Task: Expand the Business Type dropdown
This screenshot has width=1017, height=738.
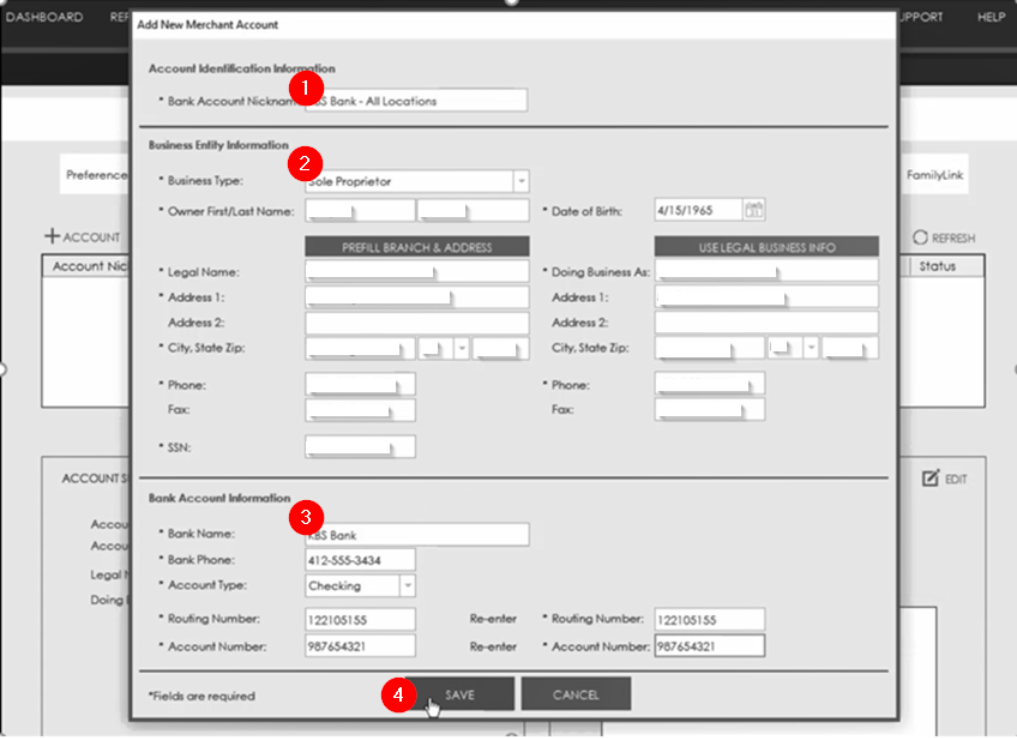Action: point(520,181)
